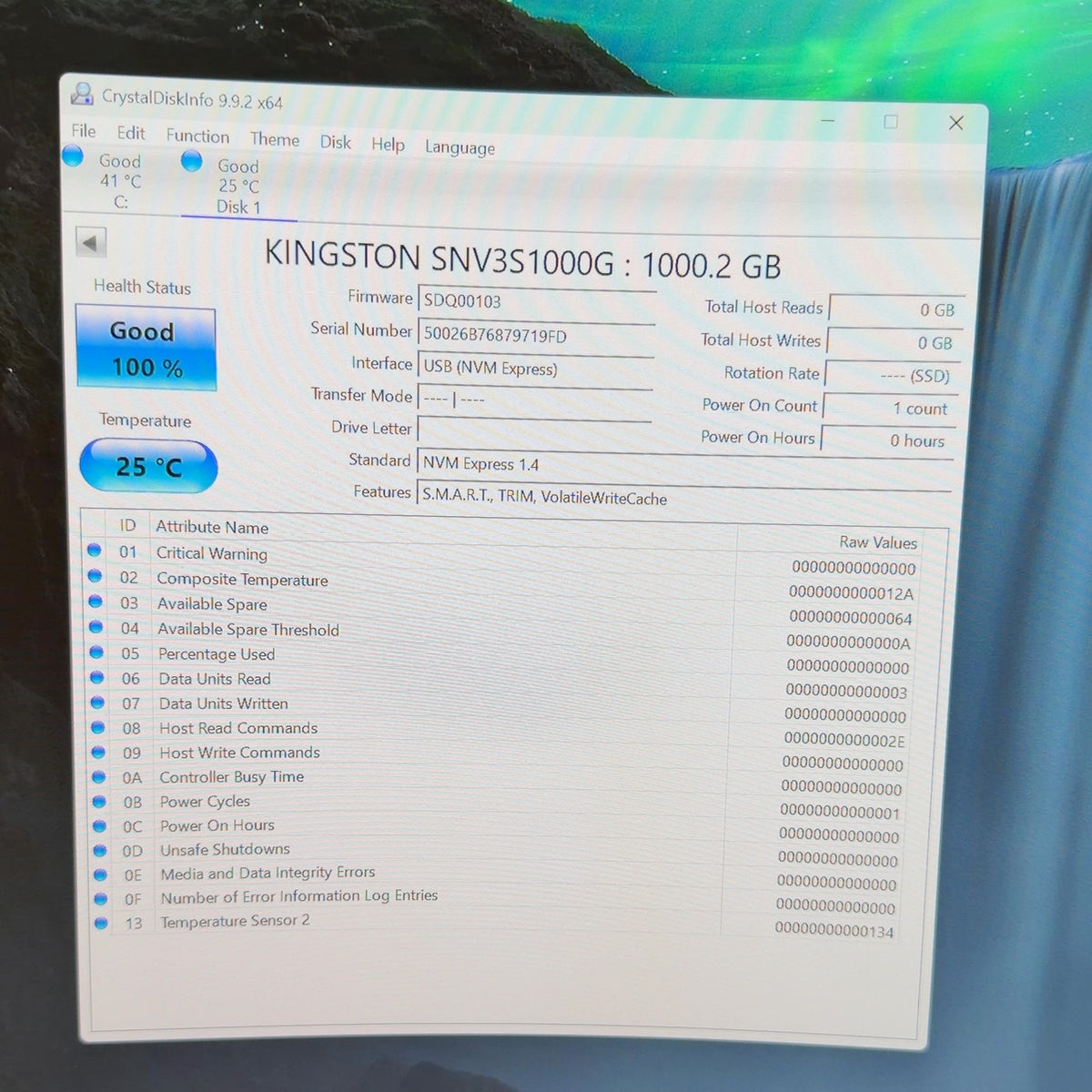
Task: Click status dot for Power Cycles row
Action: coord(99,802)
